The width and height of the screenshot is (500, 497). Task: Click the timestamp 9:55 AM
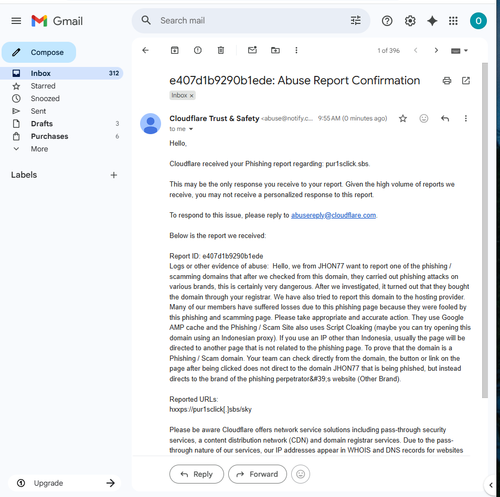352,118
